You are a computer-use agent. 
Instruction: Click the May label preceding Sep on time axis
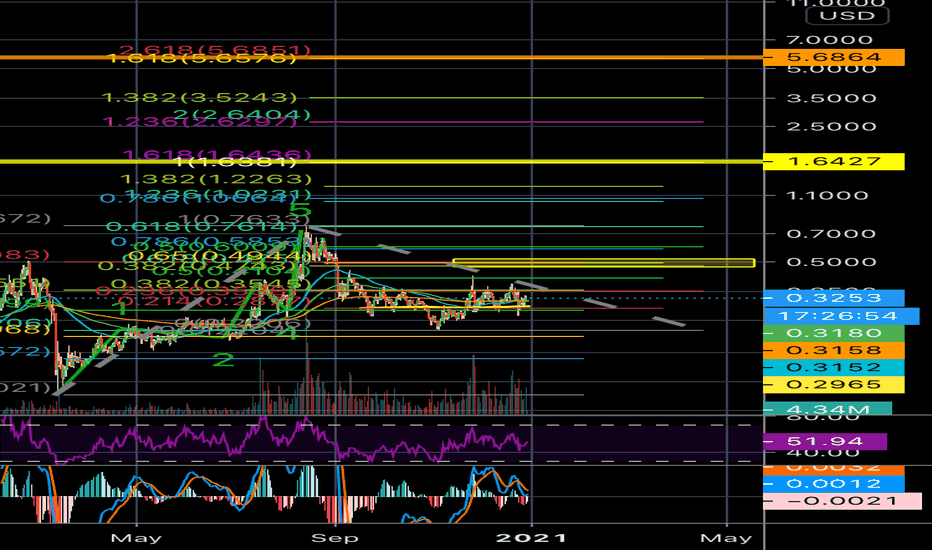(136, 538)
